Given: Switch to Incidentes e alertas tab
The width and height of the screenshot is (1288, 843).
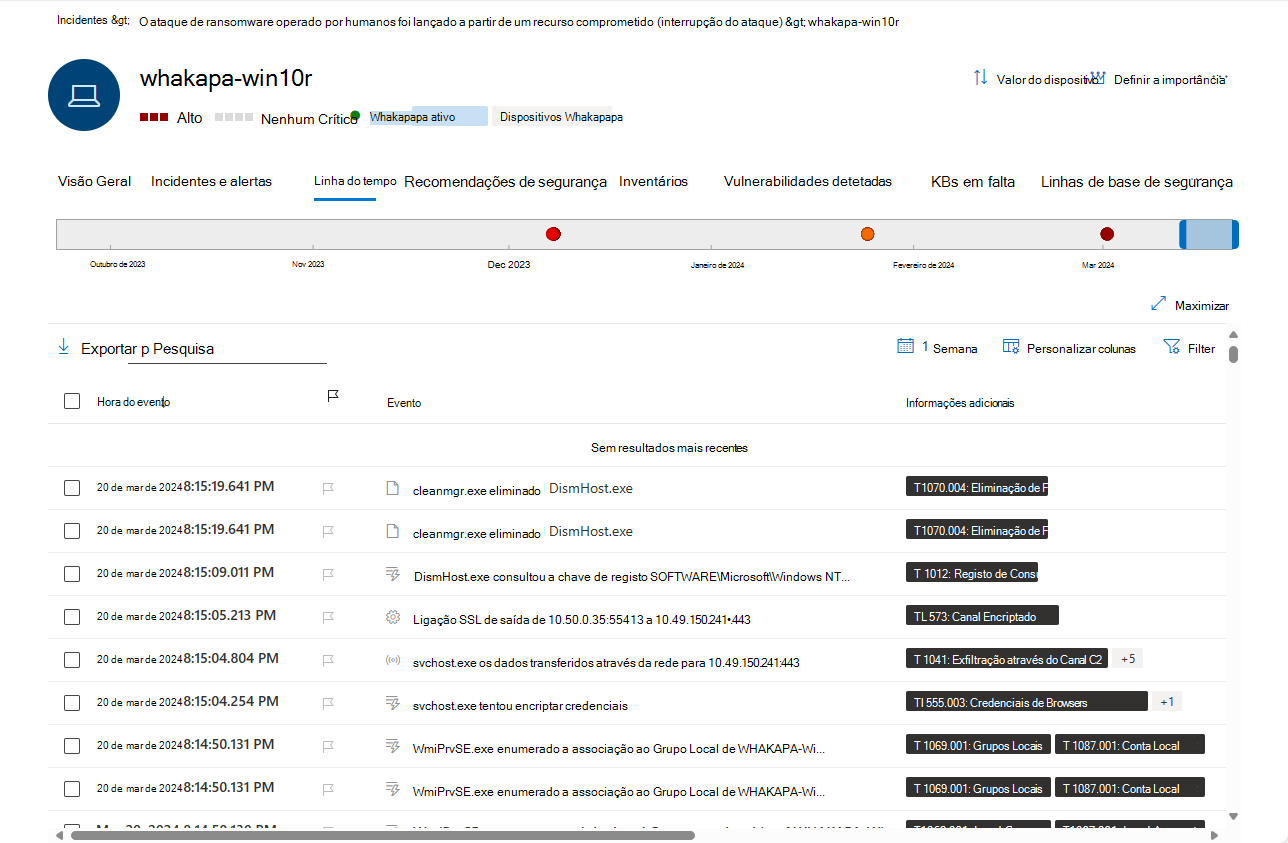Looking at the screenshot, I should [x=211, y=182].
